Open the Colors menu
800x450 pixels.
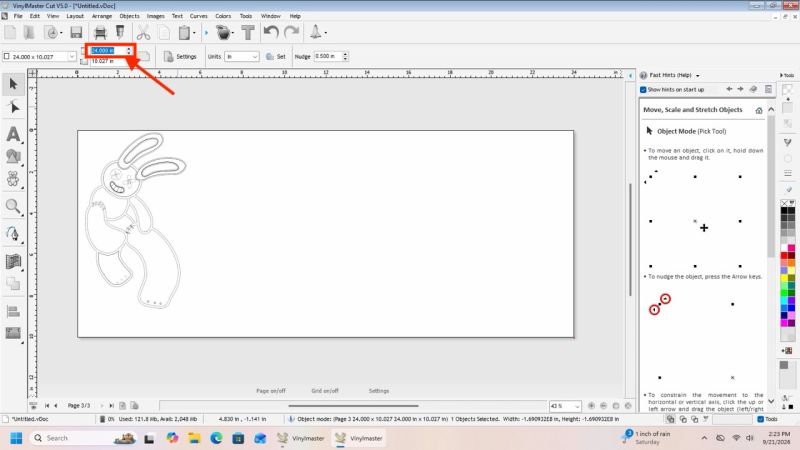223,16
